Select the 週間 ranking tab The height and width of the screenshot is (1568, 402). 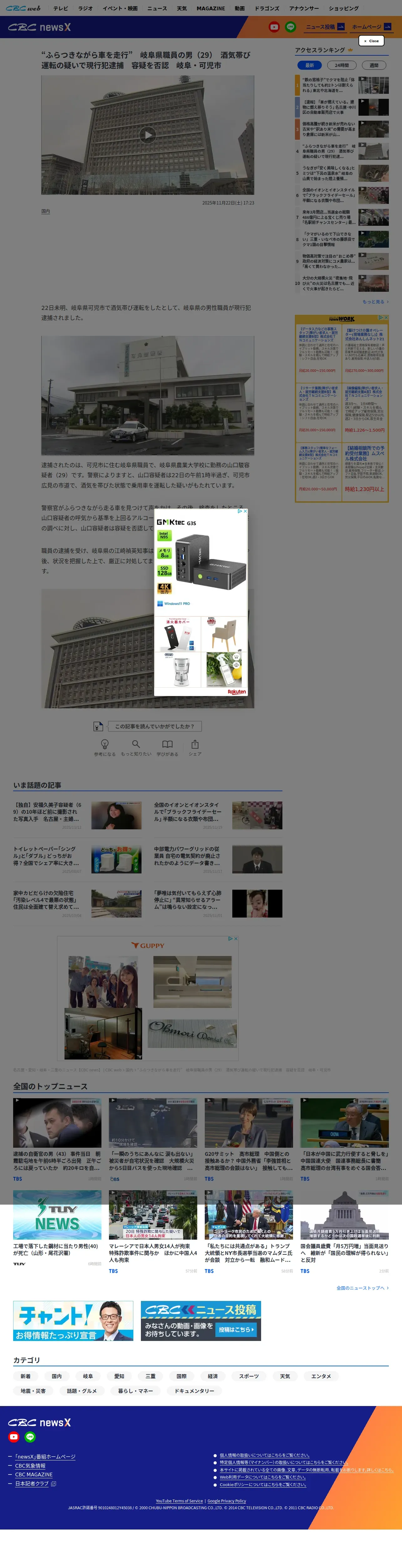coord(374,65)
